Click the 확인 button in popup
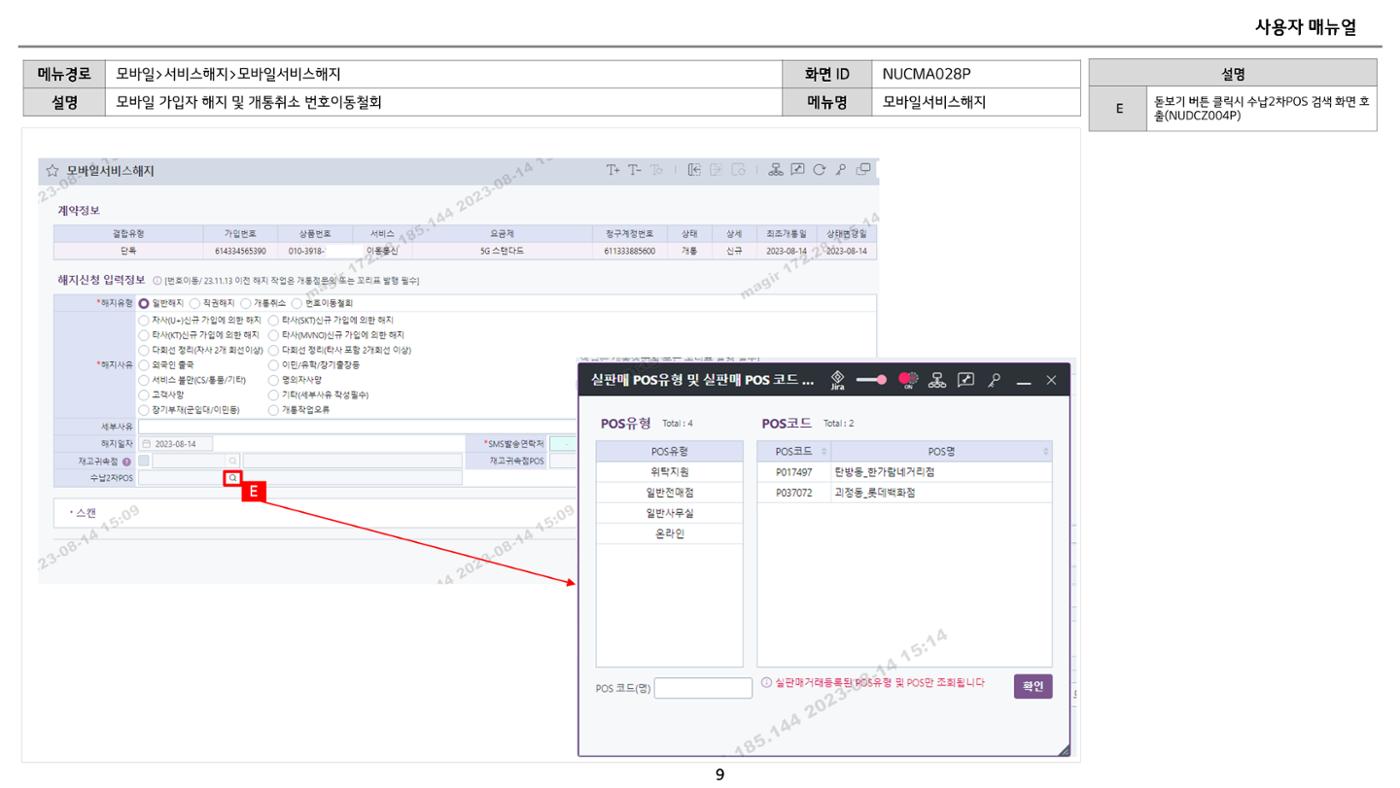1400x788 pixels. [1034, 687]
